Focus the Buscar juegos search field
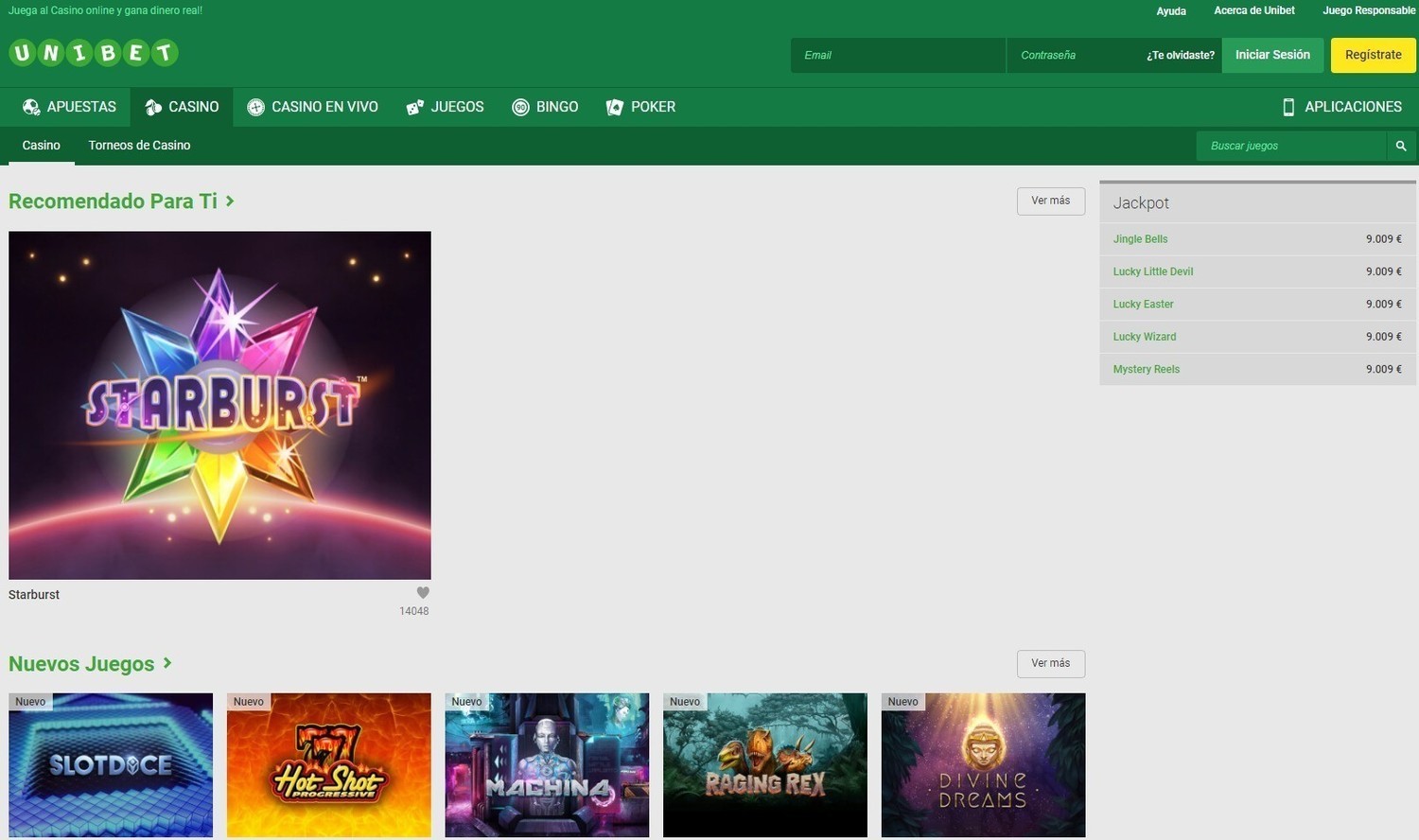Viewport: 1419px width, 840px height. click(x=1291, y=146)
